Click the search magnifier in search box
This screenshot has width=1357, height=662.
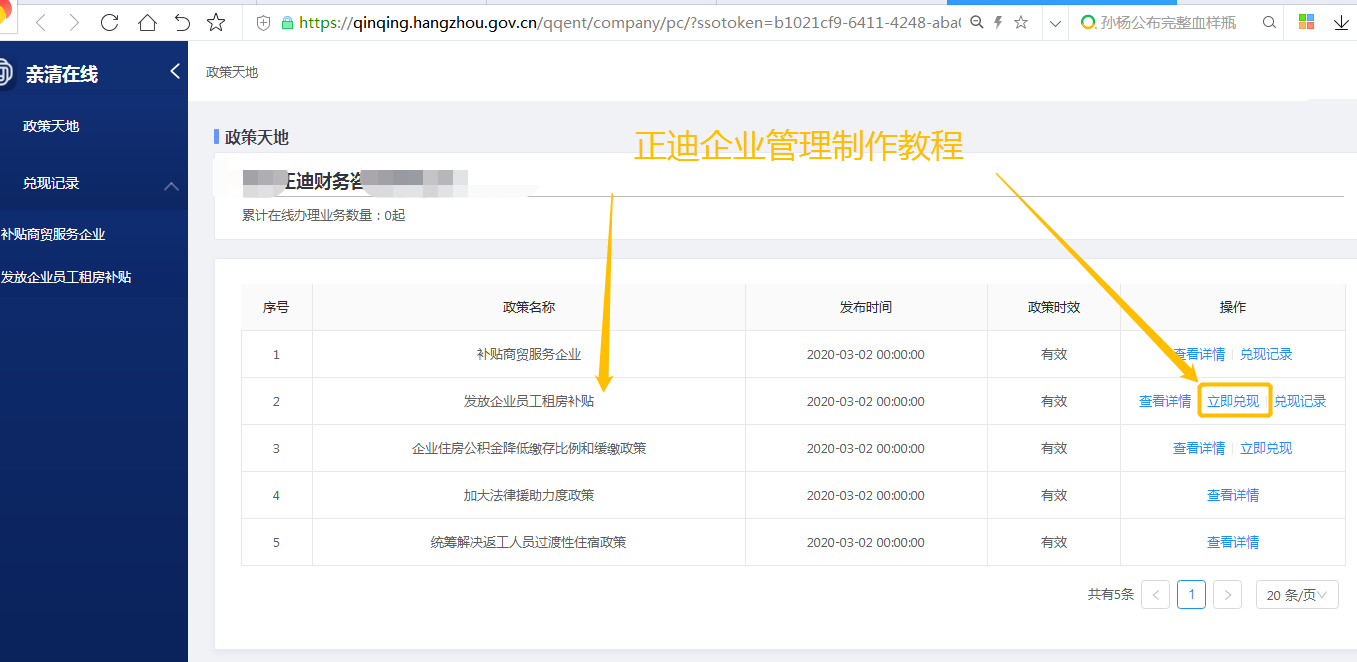1269,22
